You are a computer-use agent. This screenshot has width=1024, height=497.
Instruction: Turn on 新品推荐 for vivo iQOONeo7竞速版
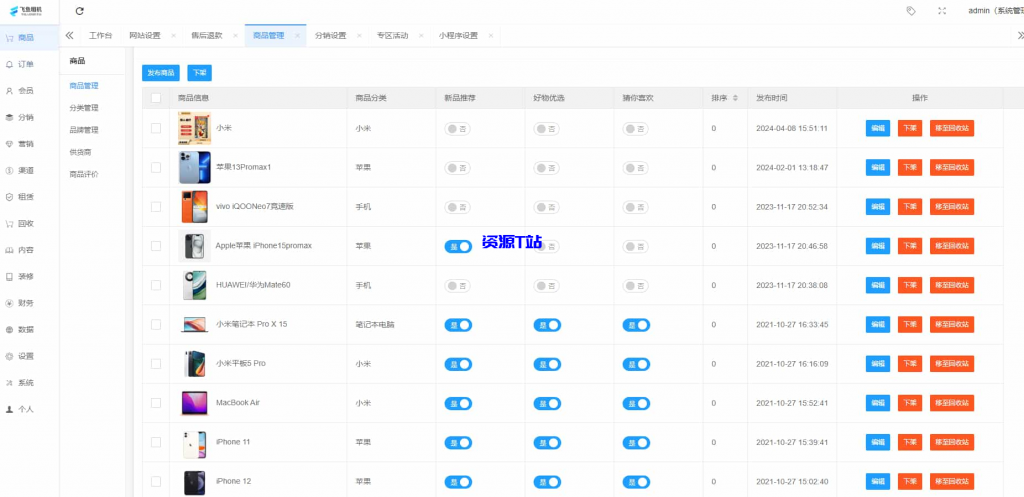457,207
